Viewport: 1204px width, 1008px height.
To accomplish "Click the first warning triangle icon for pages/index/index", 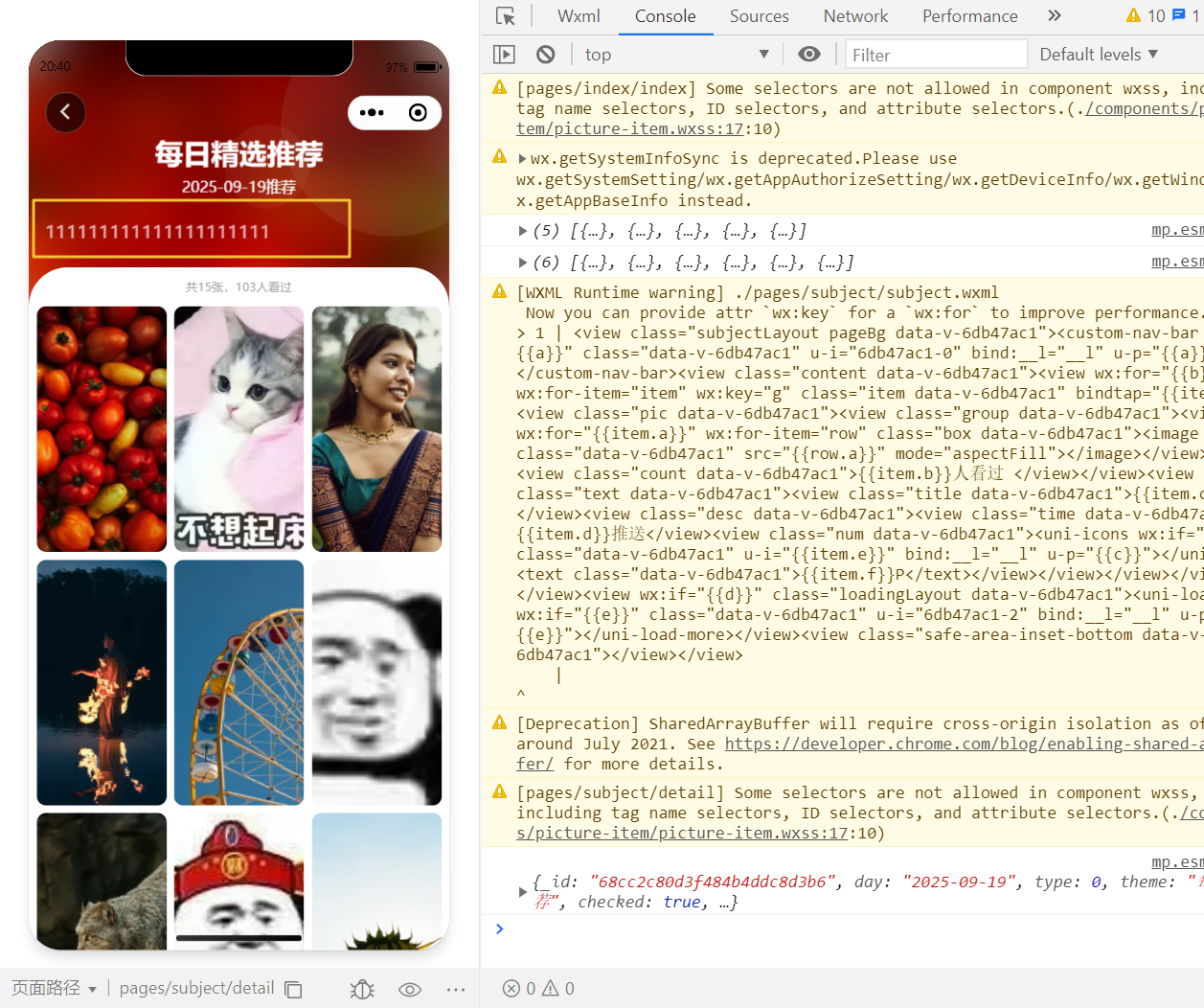I will click(x=499, y=88).
